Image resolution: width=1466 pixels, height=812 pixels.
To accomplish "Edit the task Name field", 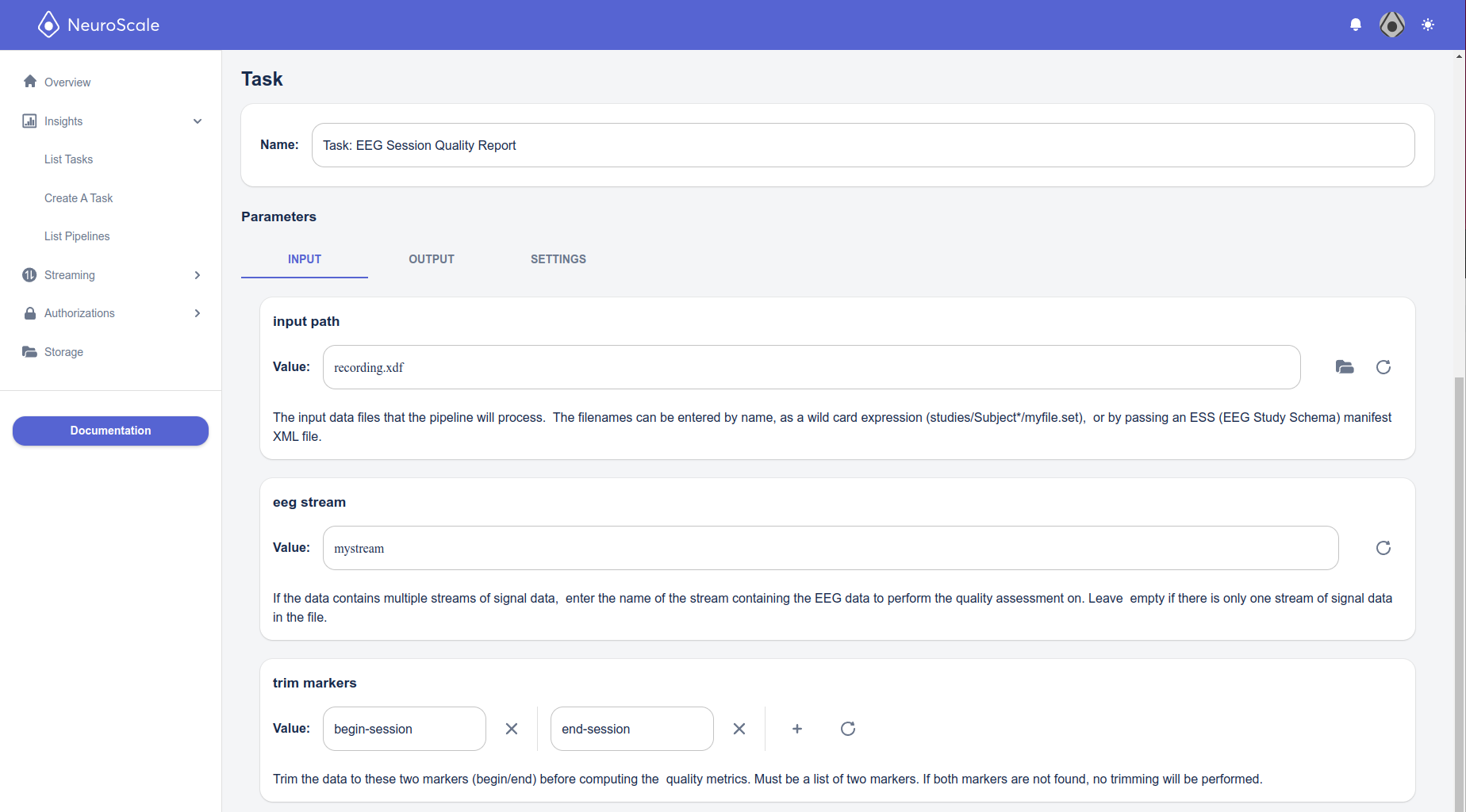I will click(x=863, y=145).
